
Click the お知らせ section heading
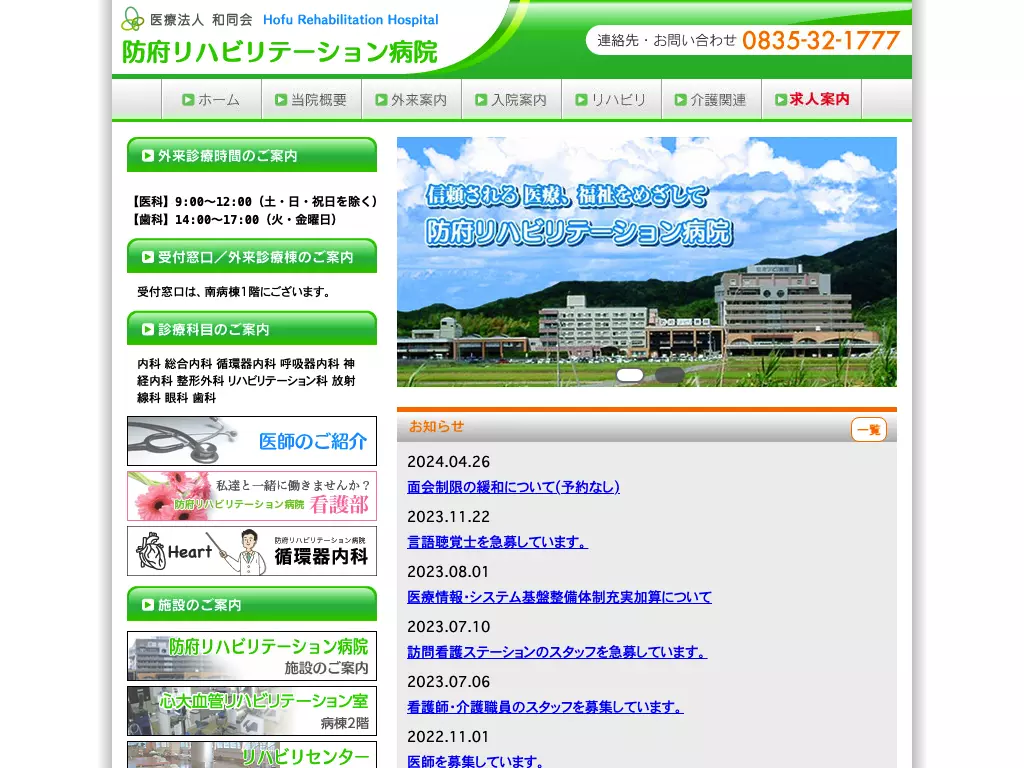point(436,426)
